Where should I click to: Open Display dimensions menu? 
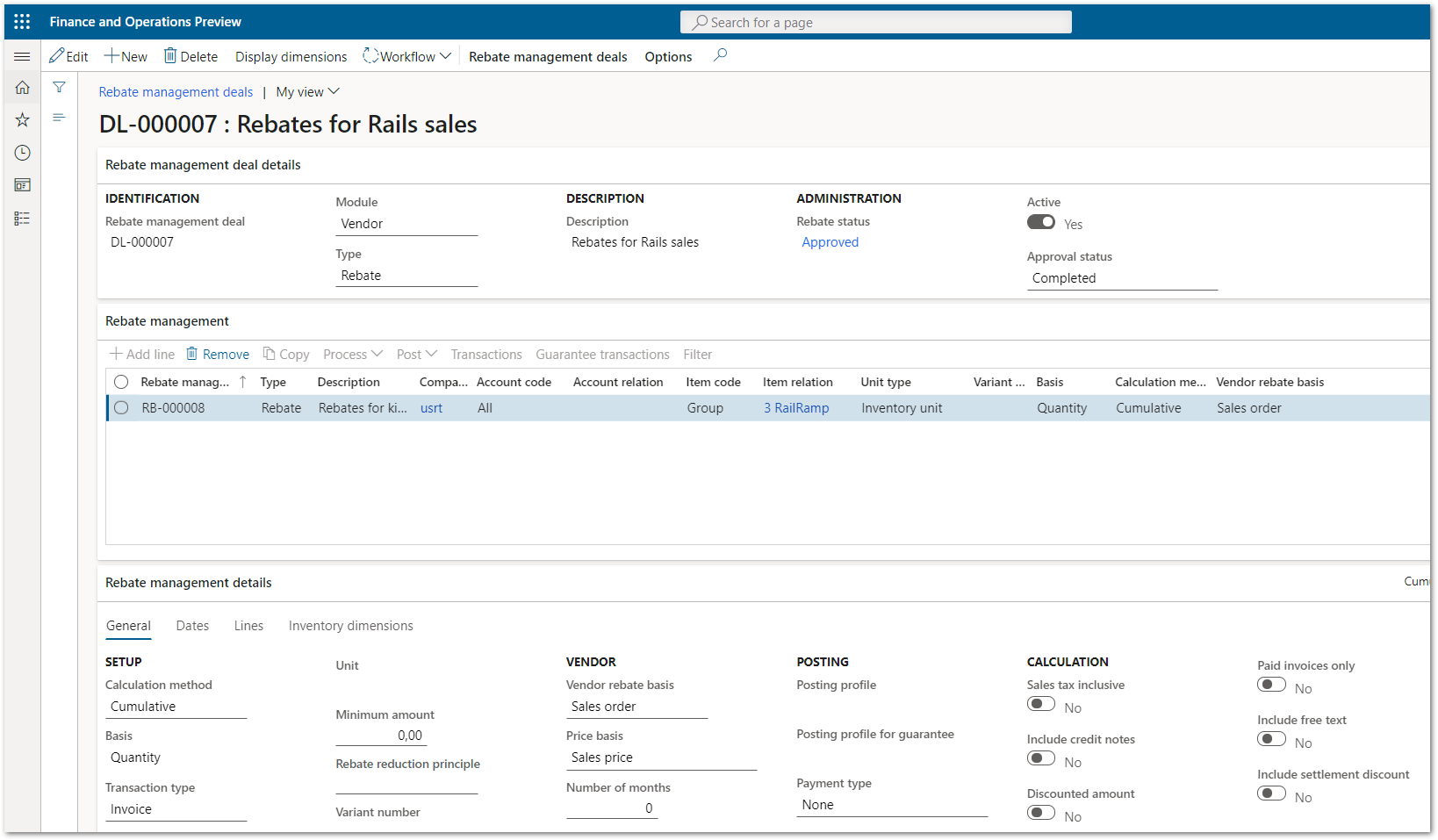[x=291, y=56]
